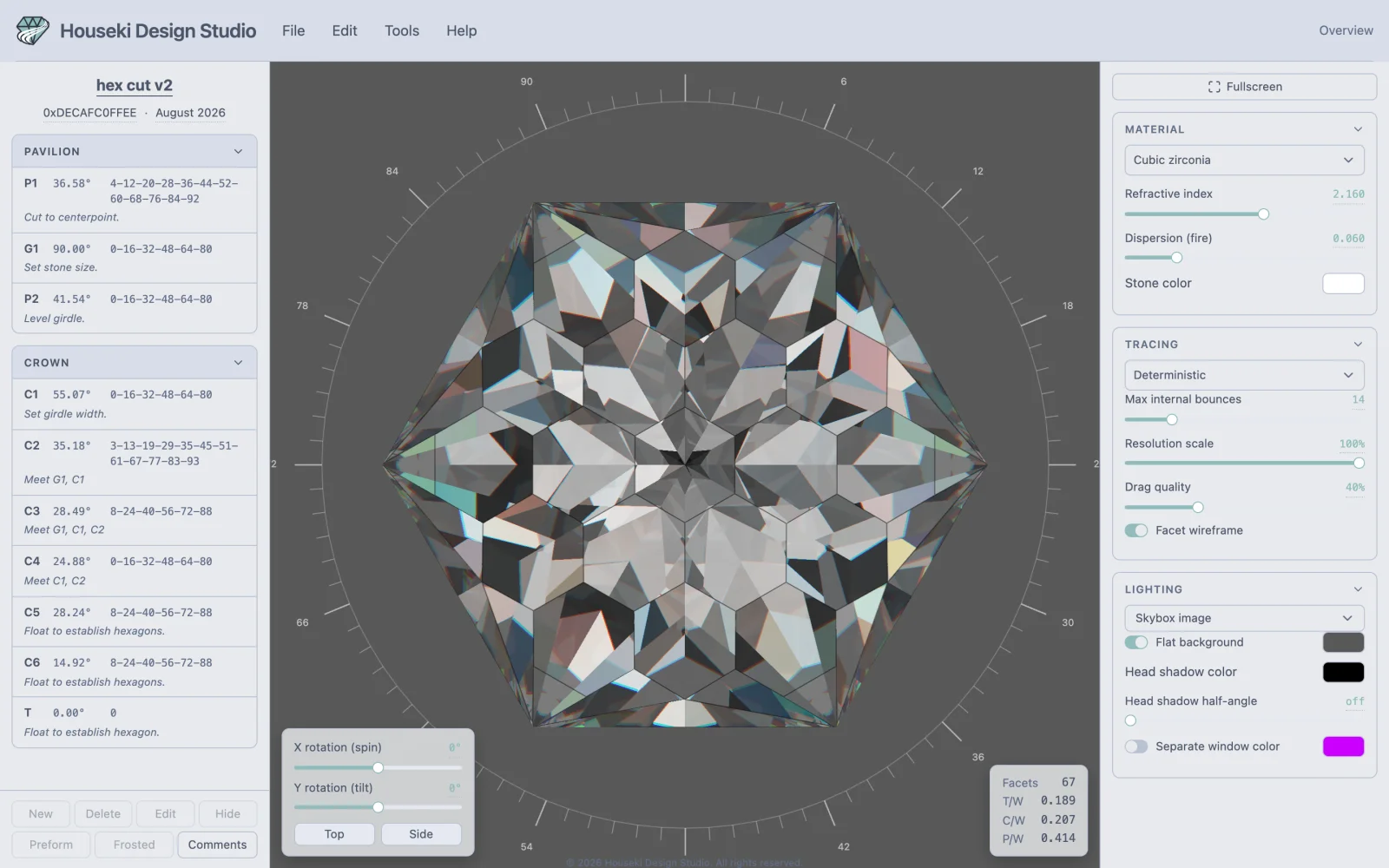Adjust the Resolution scale slider
This screenshot has width=1389, height=868.
[1359, 464]
